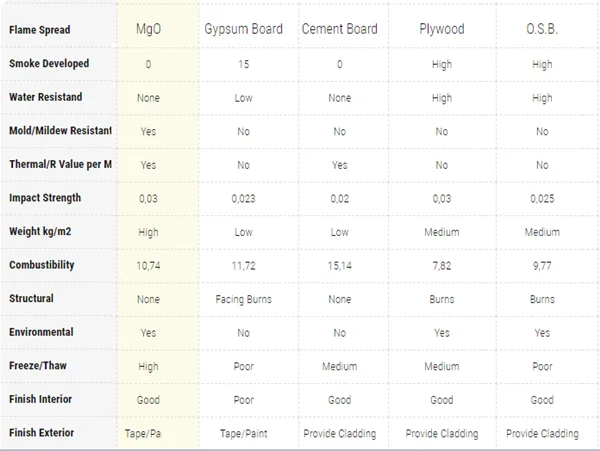Click the Weight kg/m2 row label
The width and height of the screenshot is (600, 451).
42,232
